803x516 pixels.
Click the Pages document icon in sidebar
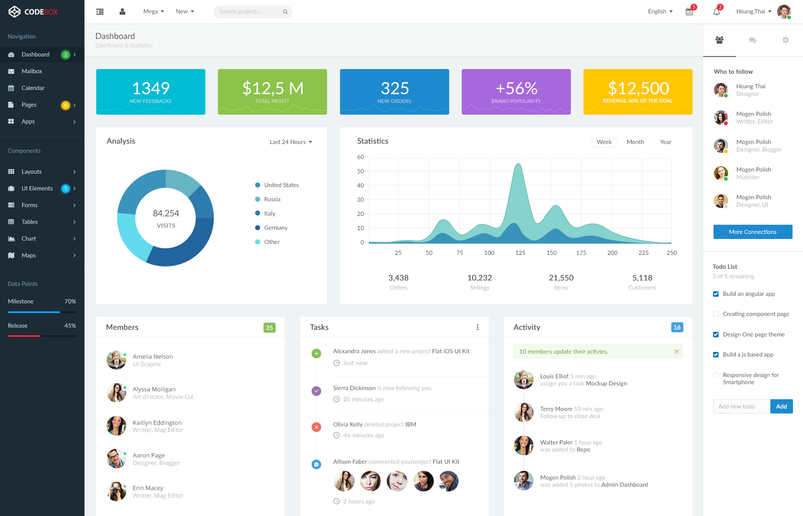11,104
